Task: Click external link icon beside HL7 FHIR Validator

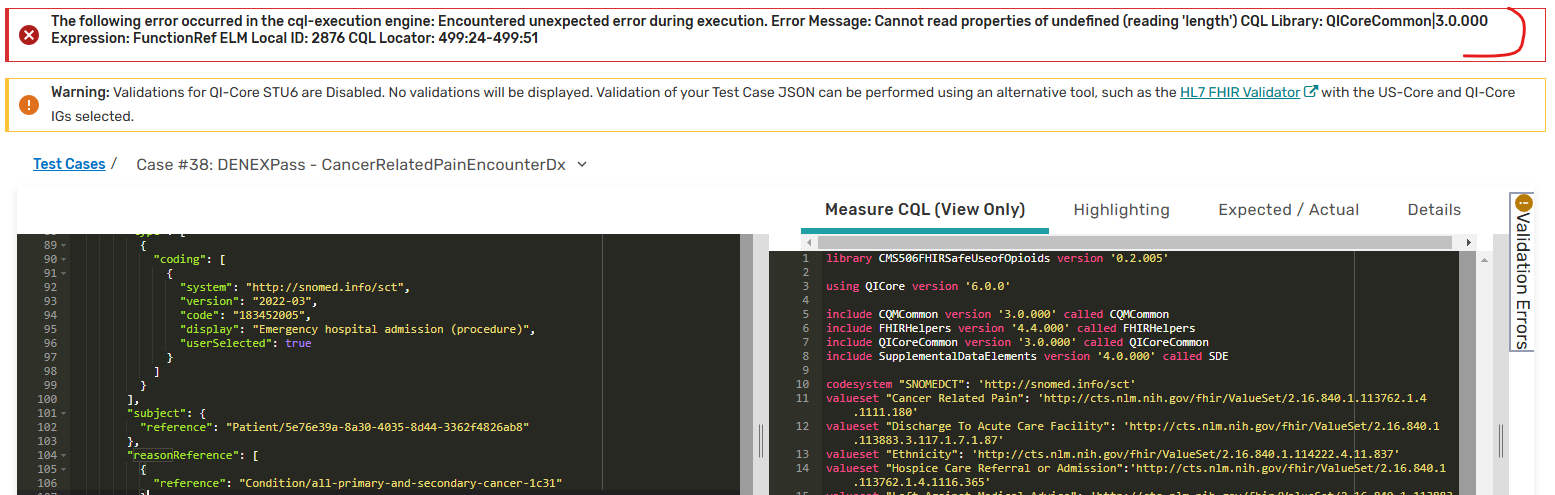Action: (1310, 93)
